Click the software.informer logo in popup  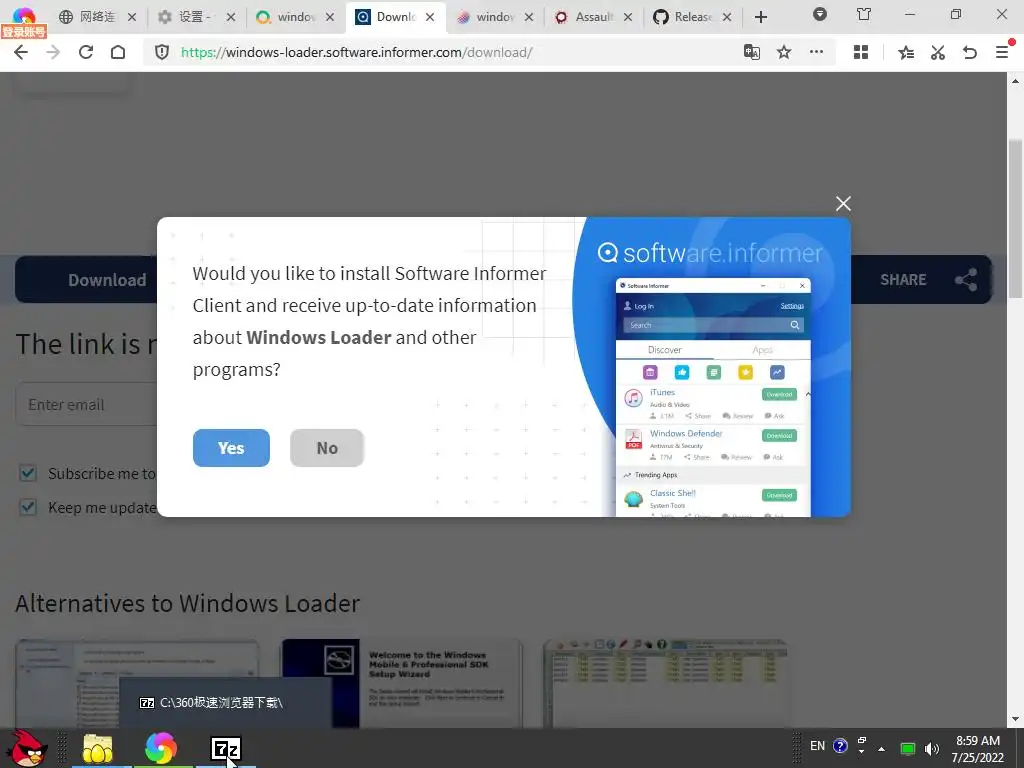tap(710, 253)
